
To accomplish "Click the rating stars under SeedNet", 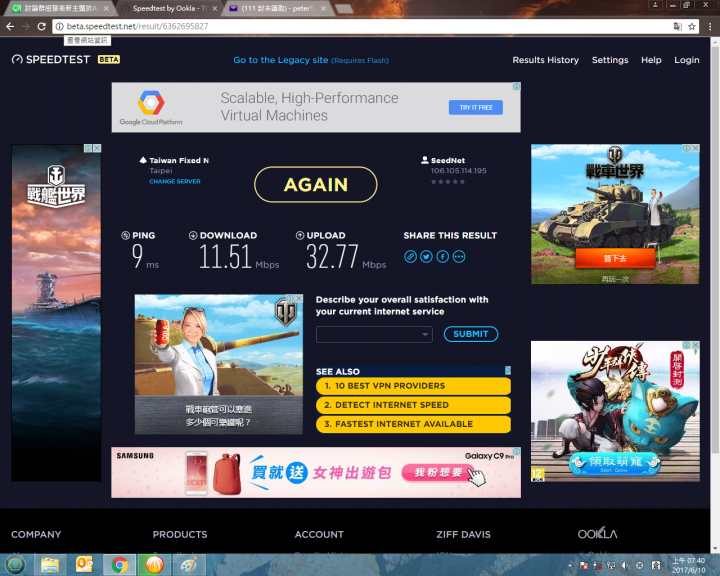I will pyautogui.click(x=448, y=181).
